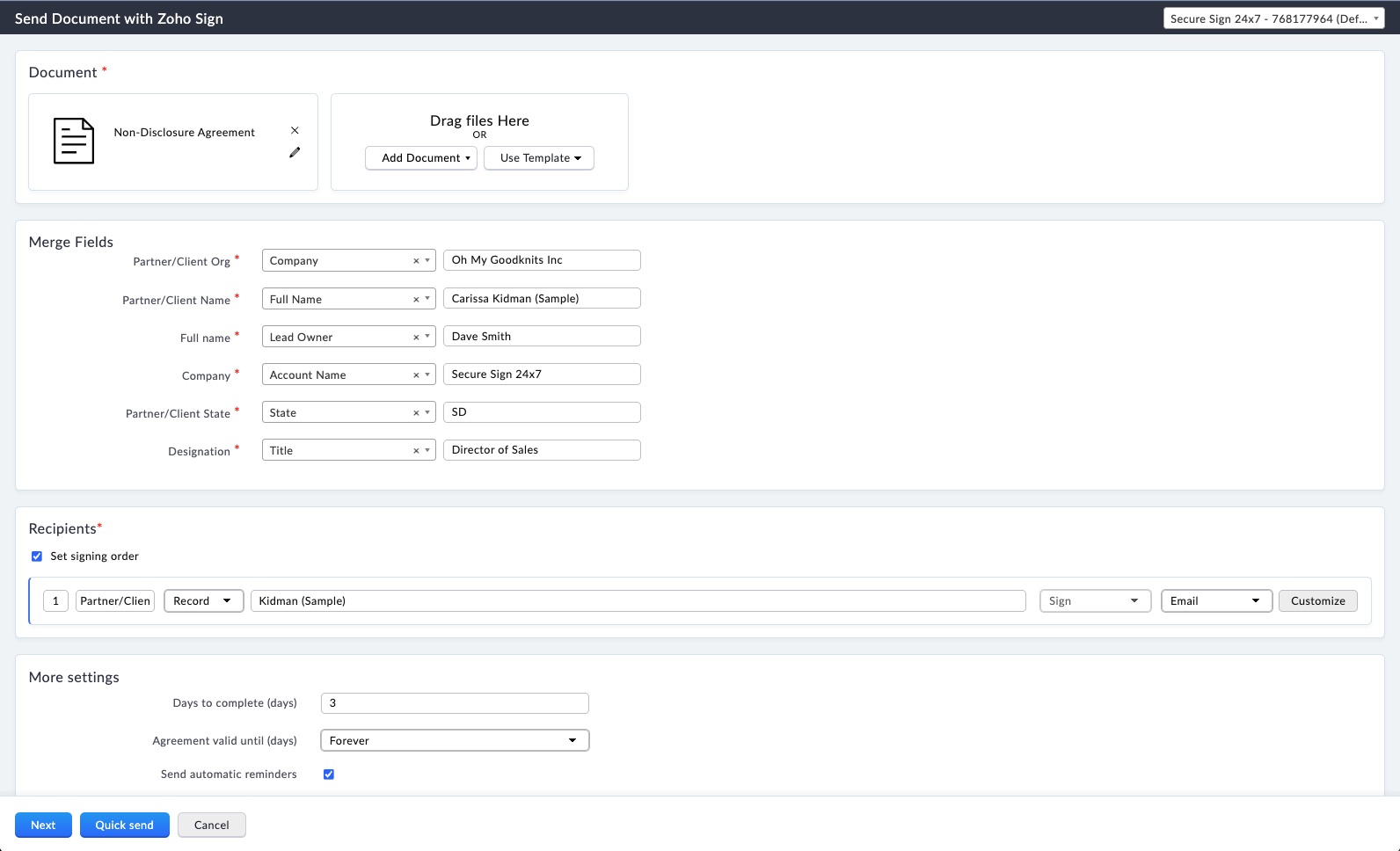Clear the State merge field selection
This screenshot has height=851, width=1400.
[416, 413]
